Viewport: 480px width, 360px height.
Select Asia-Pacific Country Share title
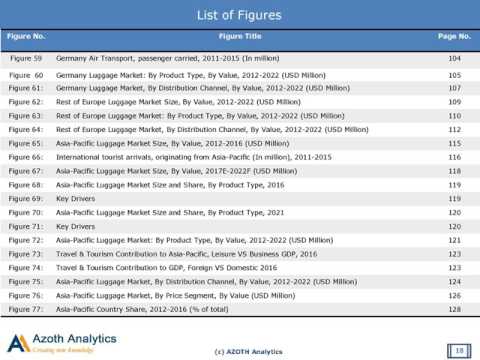pos(142,310)
